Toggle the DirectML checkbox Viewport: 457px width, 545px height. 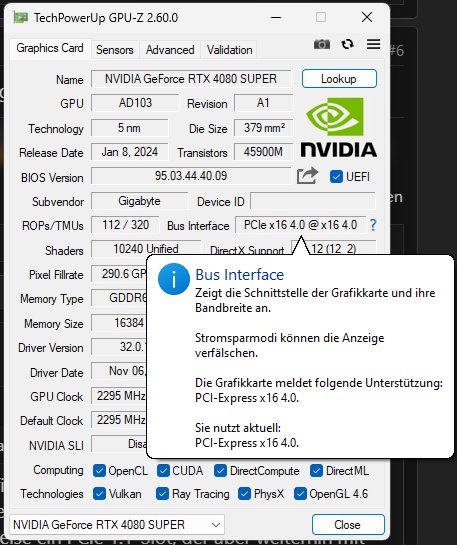[316, 471]
